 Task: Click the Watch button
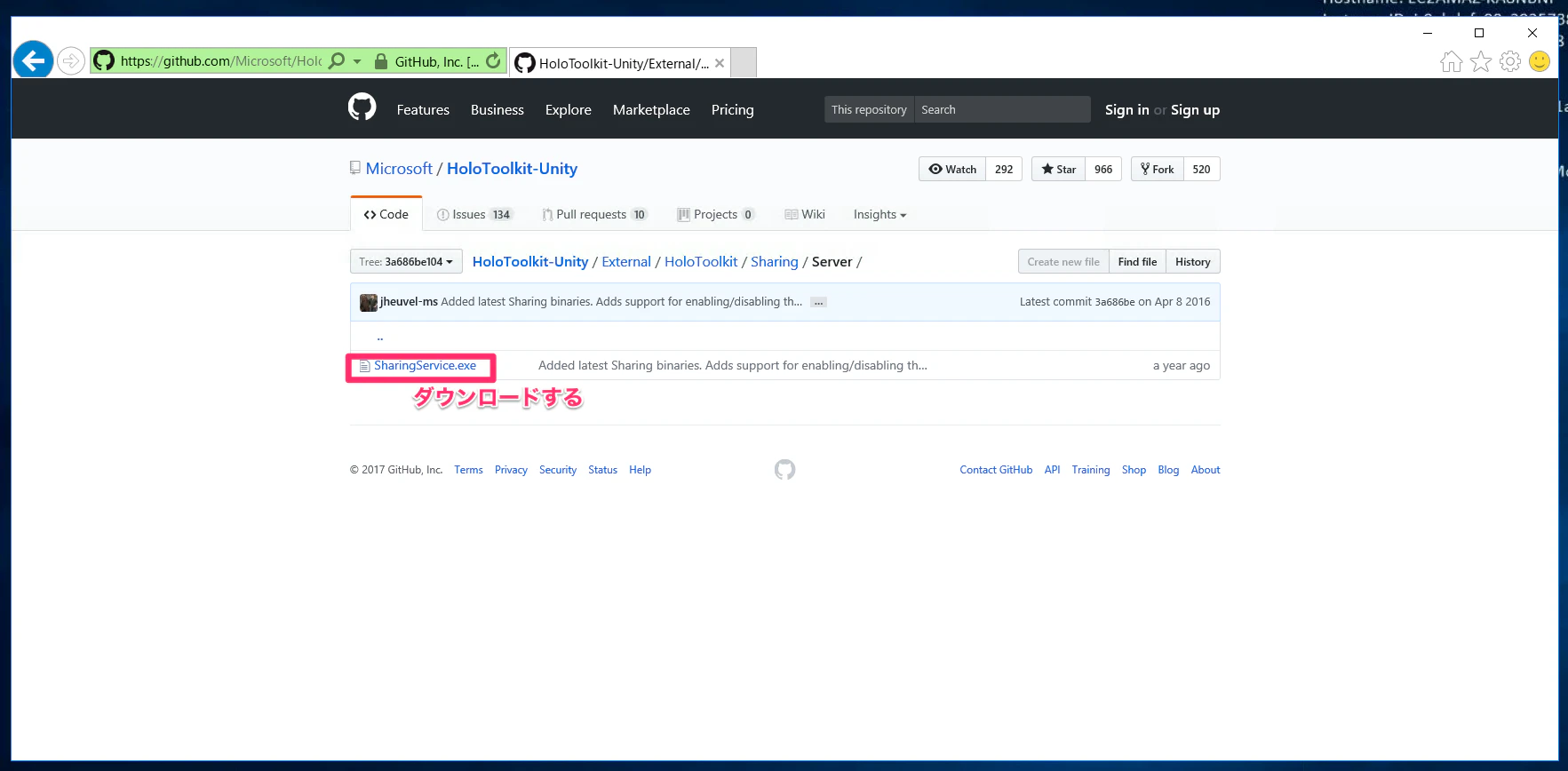tap(952, 169)
